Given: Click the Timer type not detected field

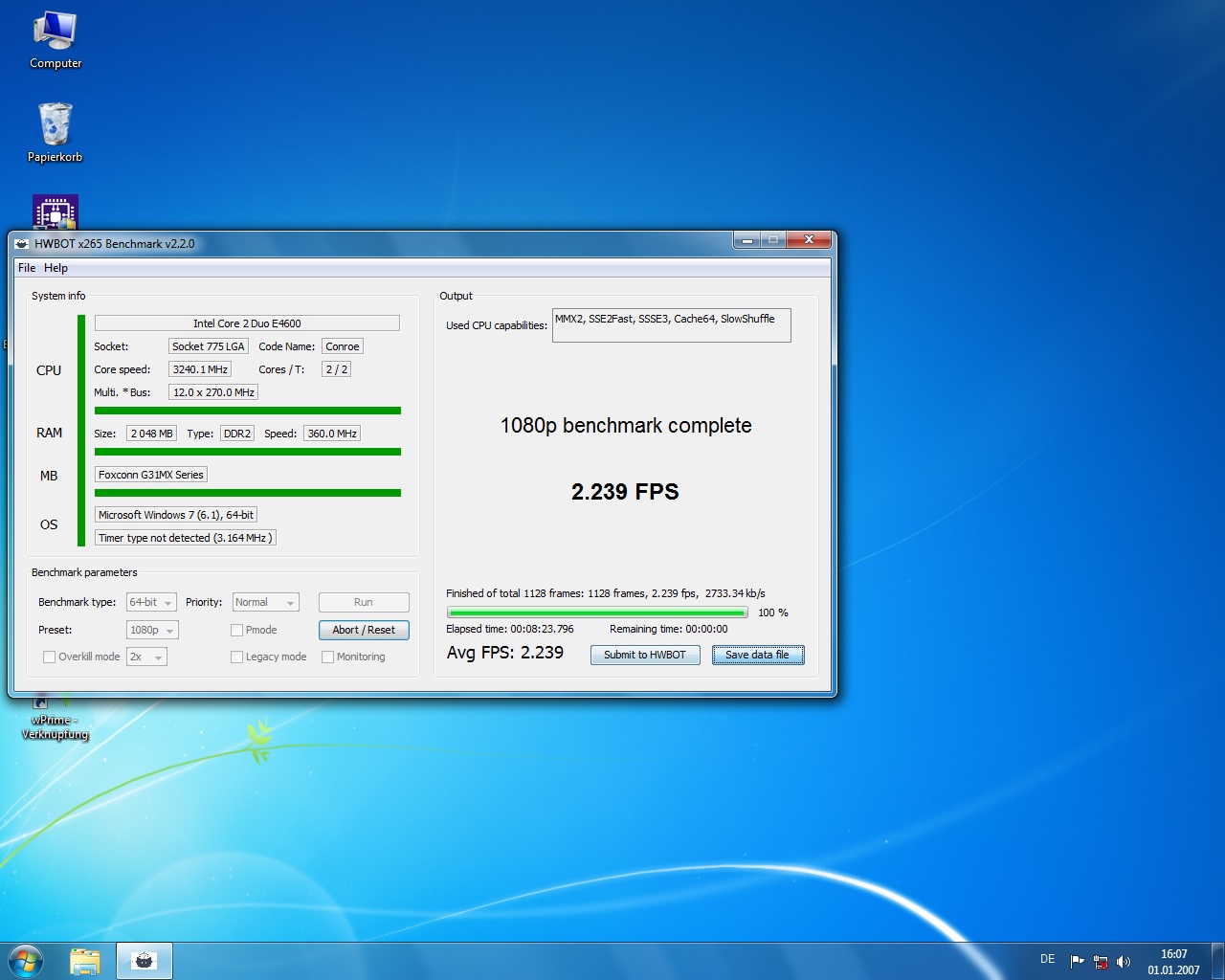Looking at the screenshot, I should click(186, 538).
